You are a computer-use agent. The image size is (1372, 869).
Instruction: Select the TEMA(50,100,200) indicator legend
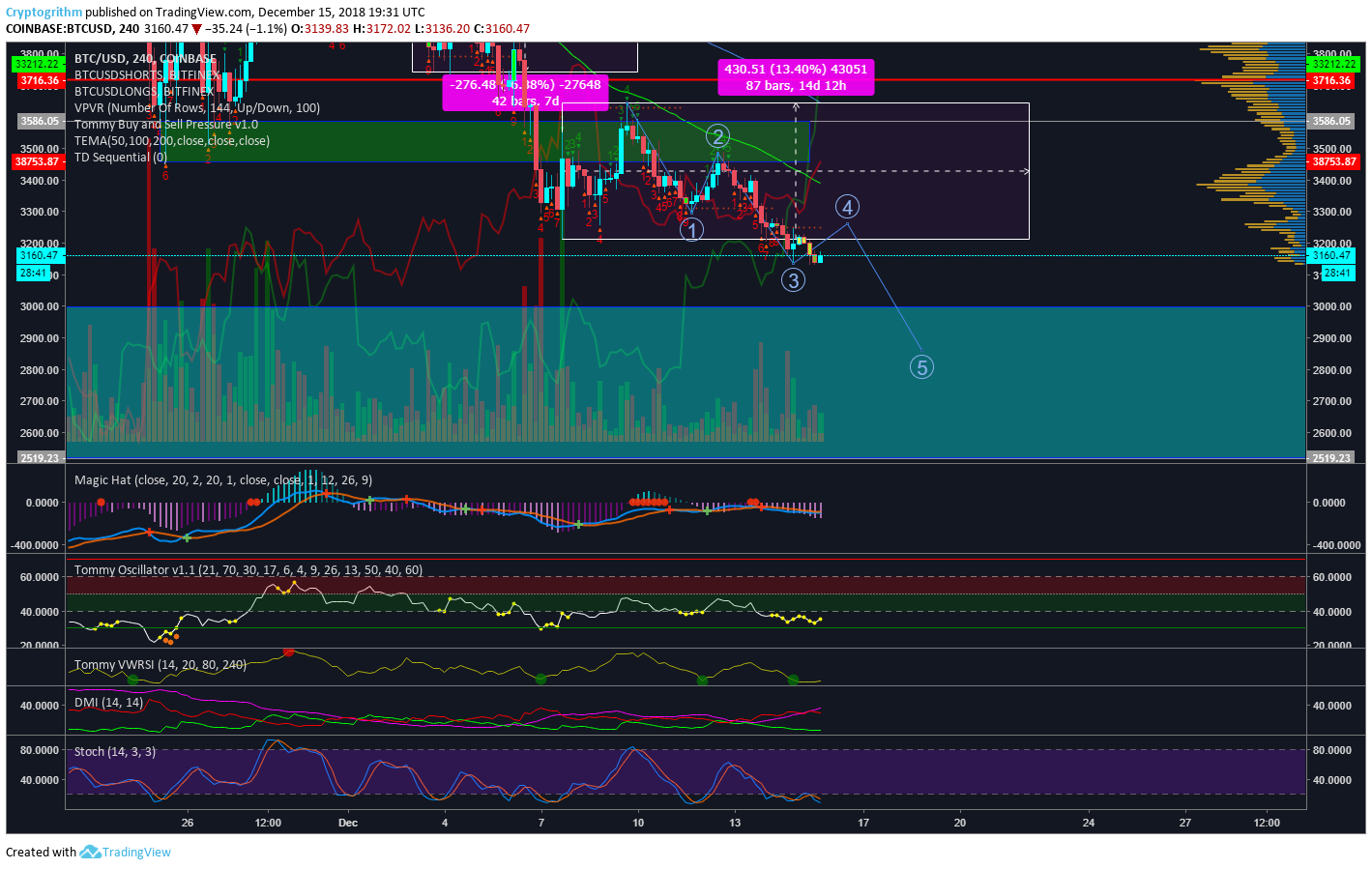coord(172,141)
